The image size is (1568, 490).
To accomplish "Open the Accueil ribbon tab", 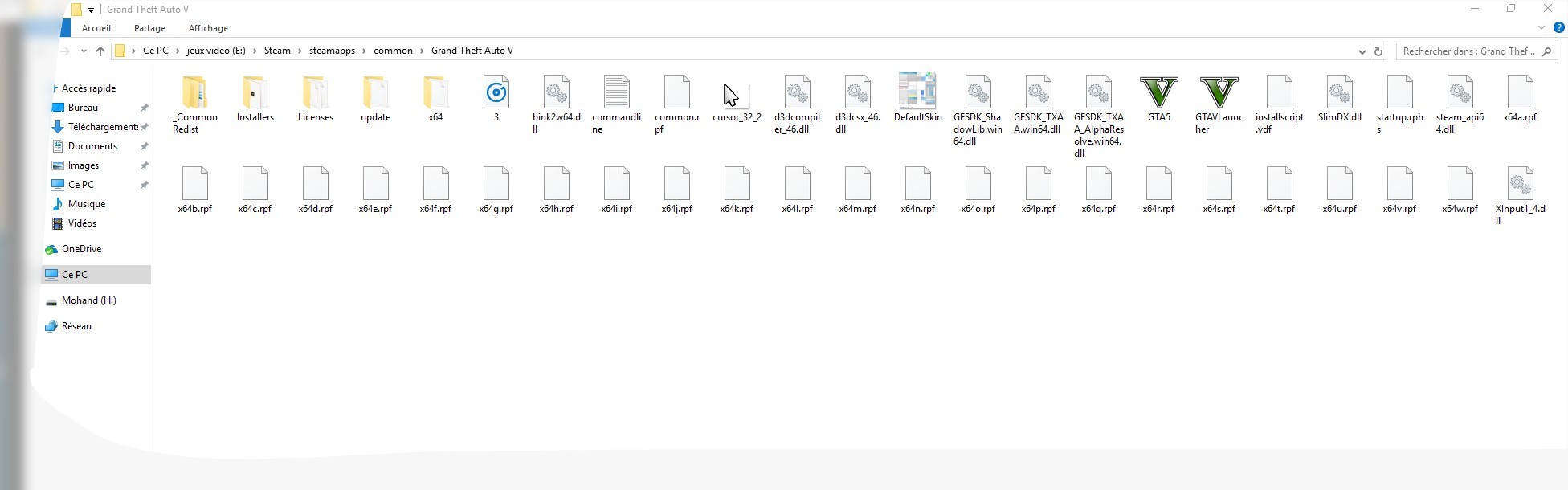I will coord(96,28).
